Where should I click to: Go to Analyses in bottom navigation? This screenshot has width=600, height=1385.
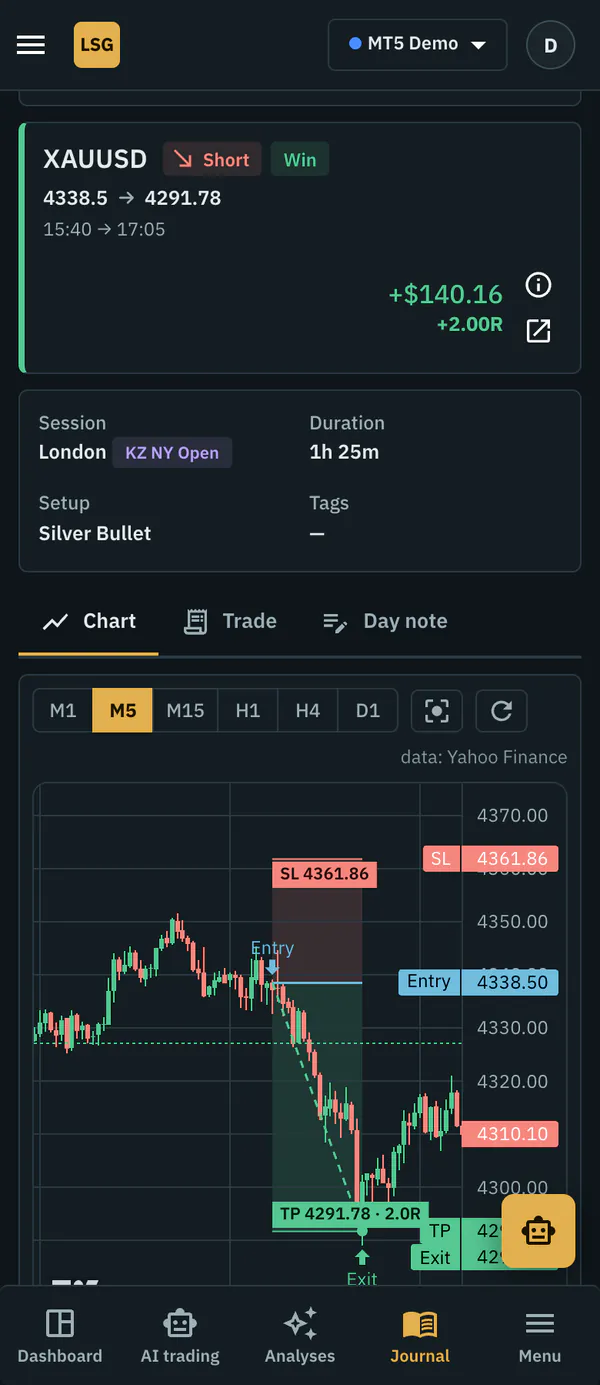click(x=300, y=1336)
